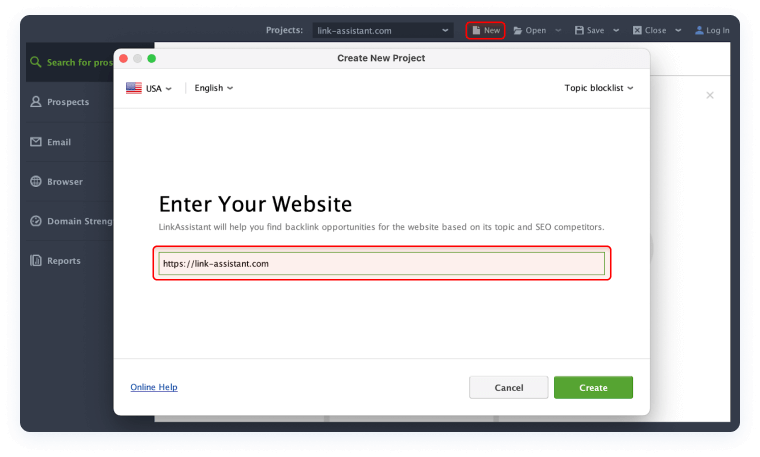Click the website URL input field
Image resolution: width=760 pixels, height=457 pixels.
382,264
